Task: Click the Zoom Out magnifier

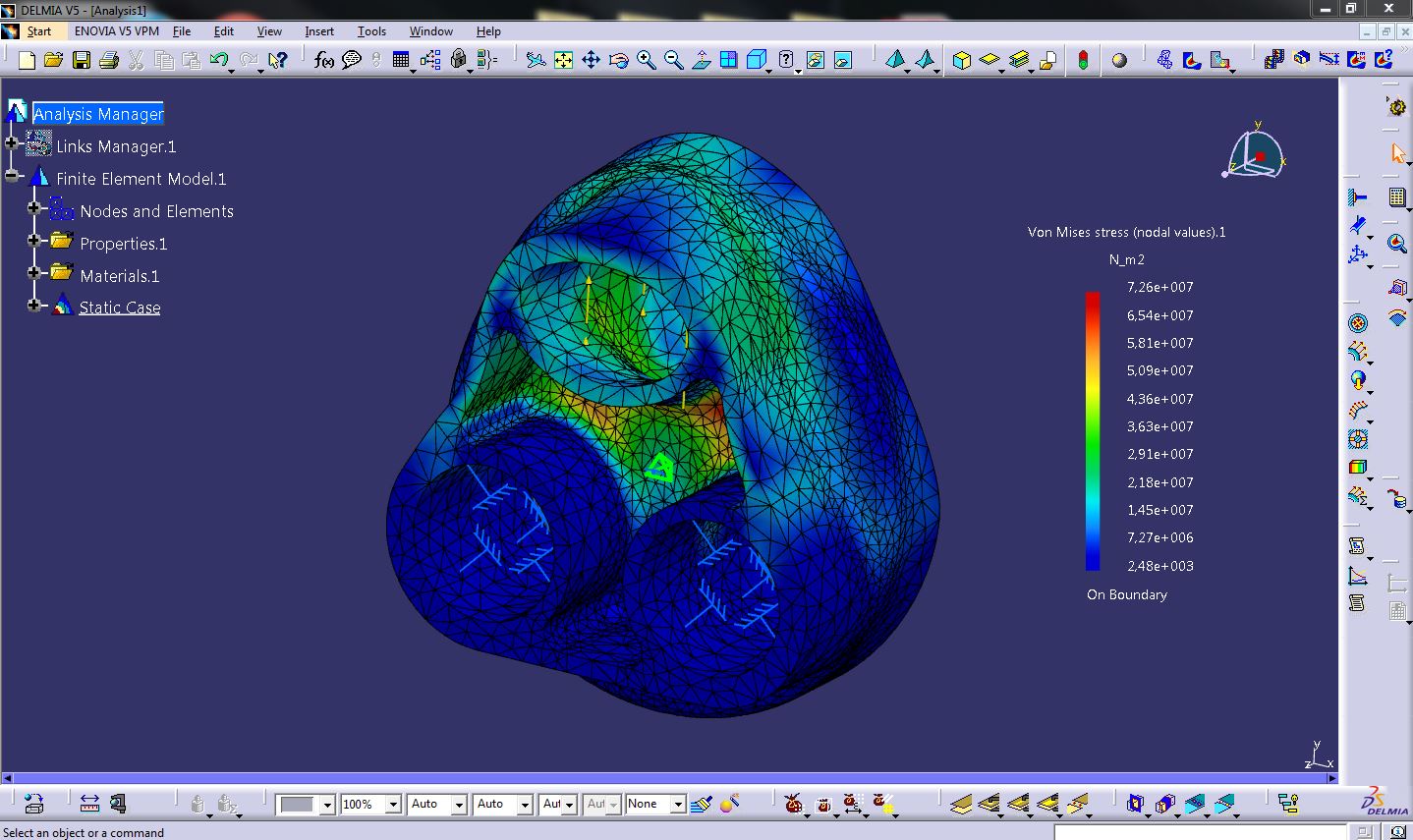Action: point(673,61)
